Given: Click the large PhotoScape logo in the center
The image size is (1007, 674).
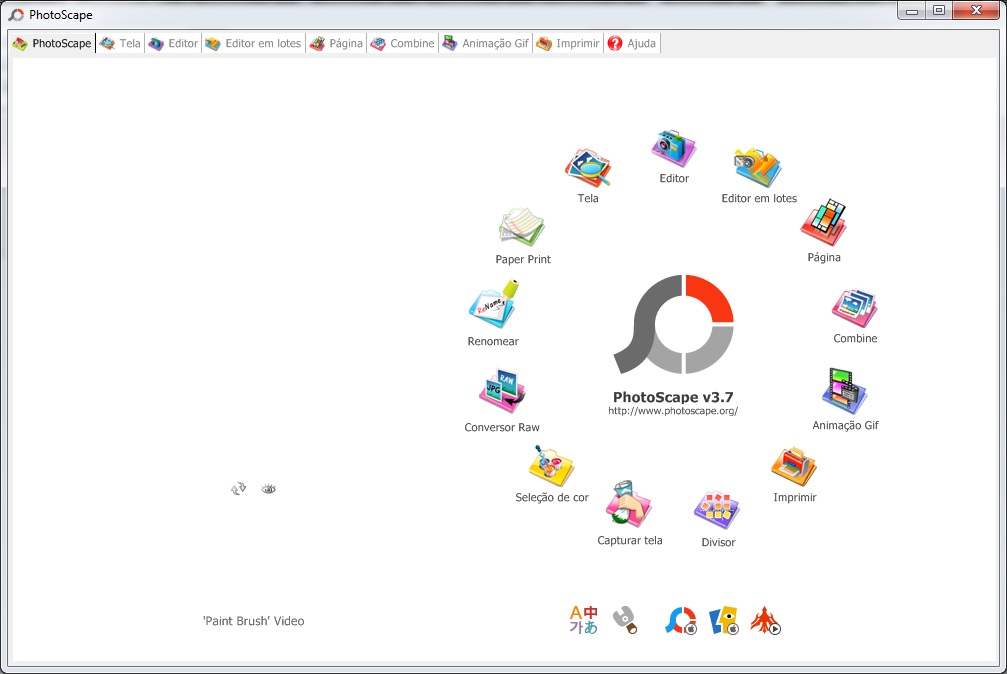Looking at the screenshot, I should 673,324.
